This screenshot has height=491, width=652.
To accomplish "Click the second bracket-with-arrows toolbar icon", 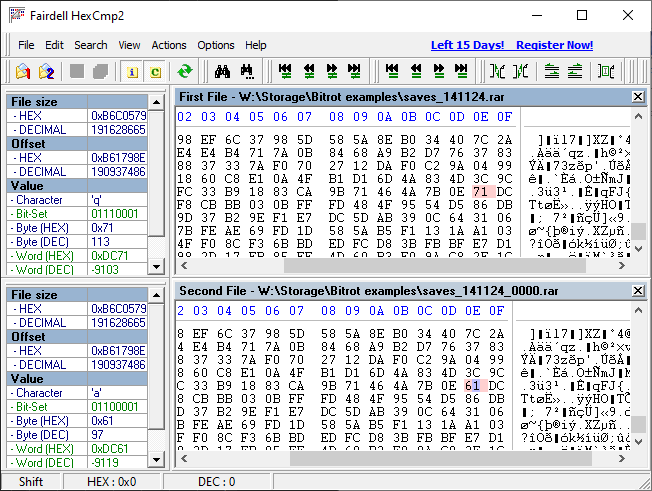I will point(520,71).
